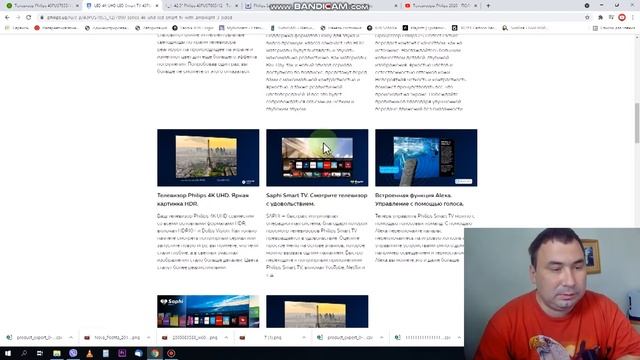Open Calculator from the taskbar
This screenshot has height=360, width=640.
(106, 353)
